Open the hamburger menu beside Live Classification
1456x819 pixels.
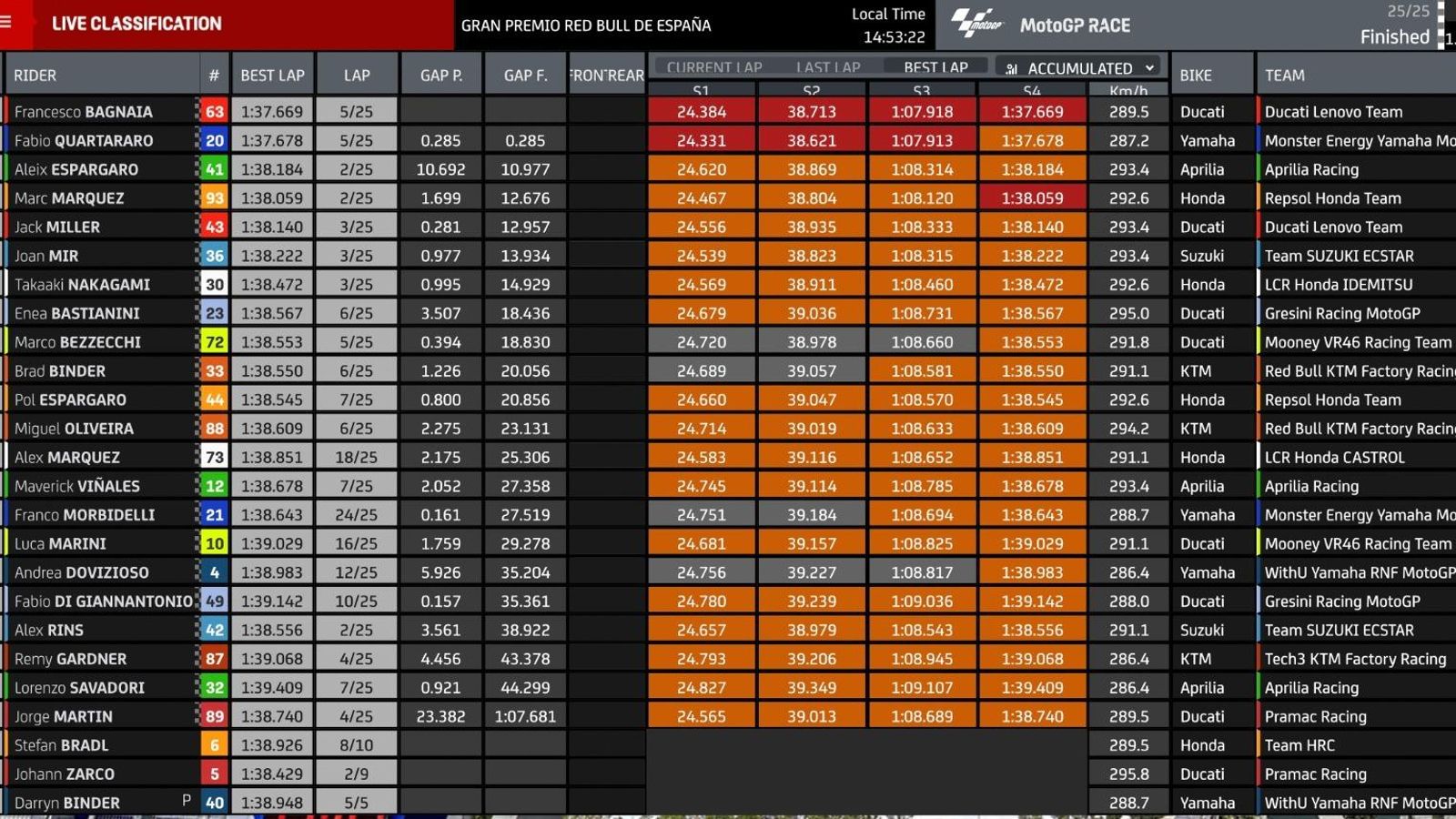(x=7, y=22)
